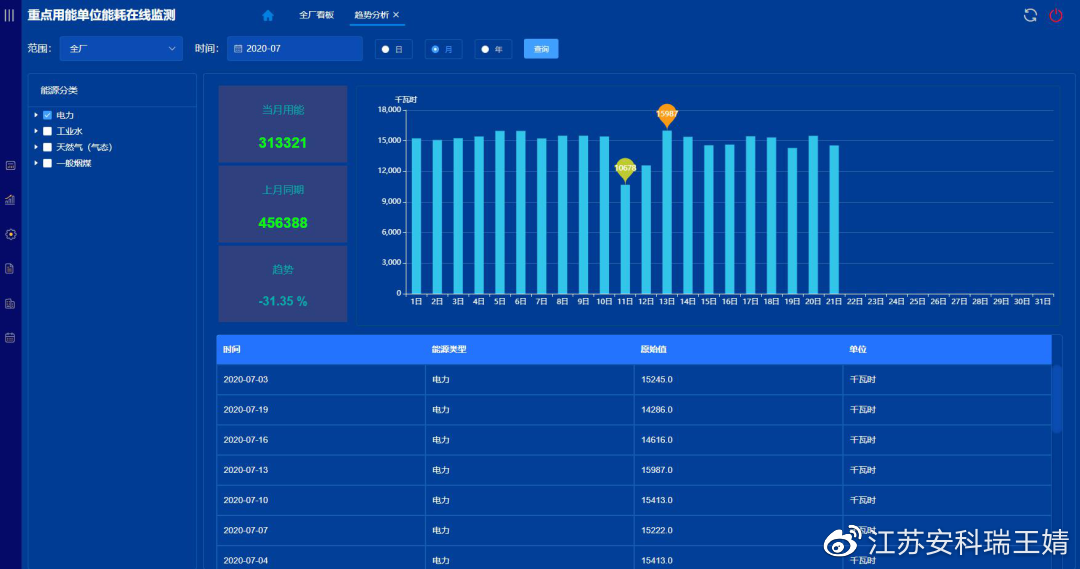Open first sidebar monitor icon
The width and height of the screenshot is (1080, 569).
(10, 165)
